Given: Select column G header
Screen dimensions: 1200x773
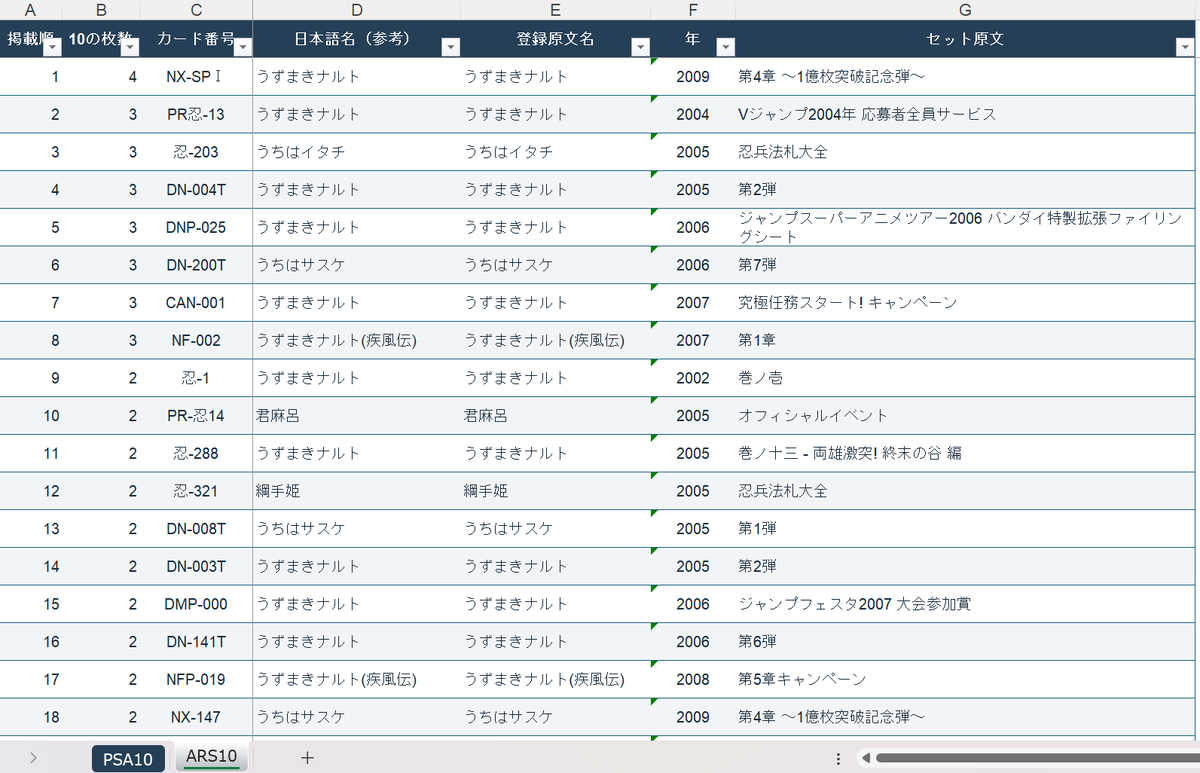Looking at the screenshot, I should tap(965, 10).
